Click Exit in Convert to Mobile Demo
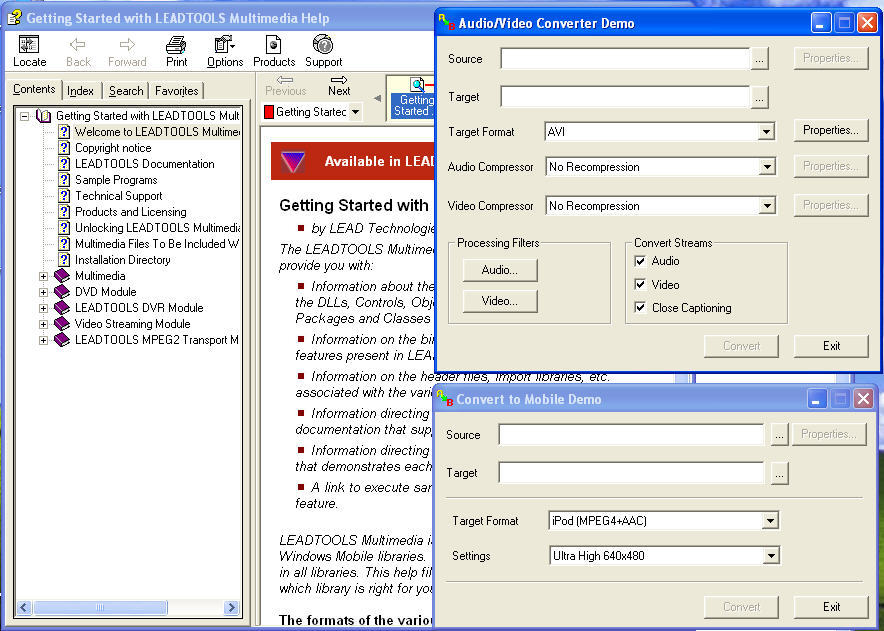 pyautogui.click(x=831, y=607)
